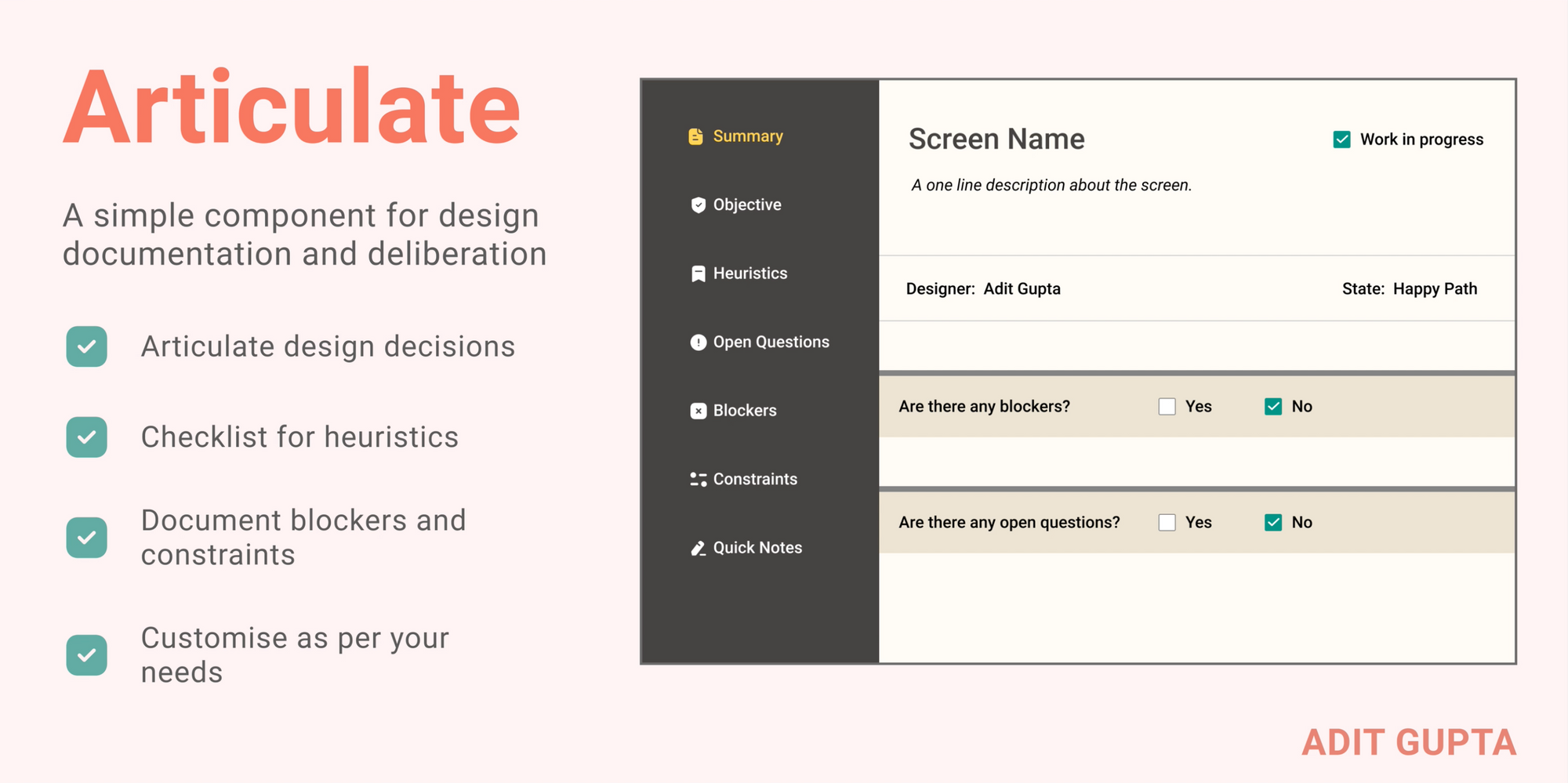Go to the Heuristics section

[x=739, y=274]
